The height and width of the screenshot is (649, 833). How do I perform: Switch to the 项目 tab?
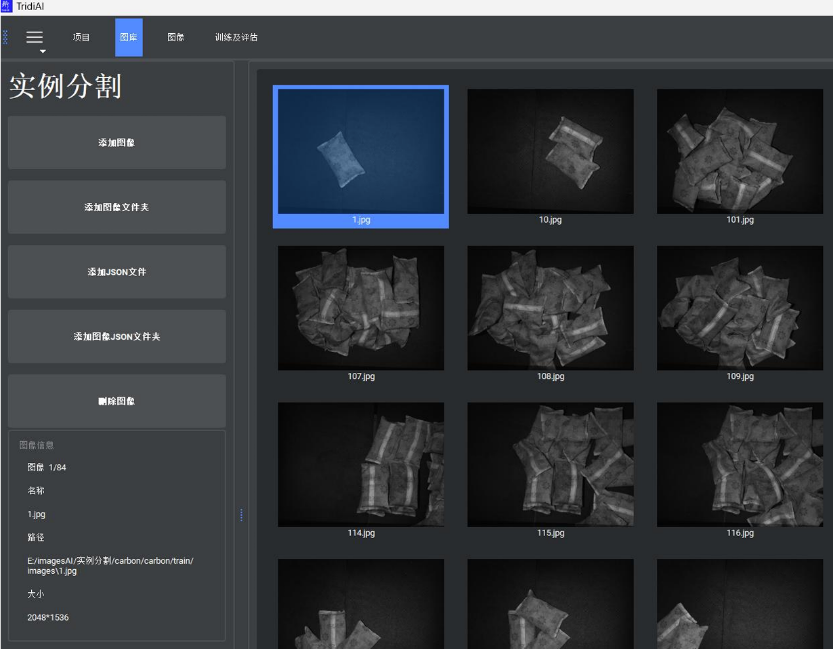click(x=81, y=38)
